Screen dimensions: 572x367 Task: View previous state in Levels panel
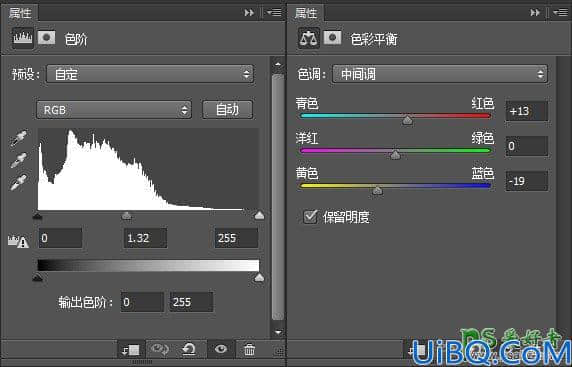159,349
